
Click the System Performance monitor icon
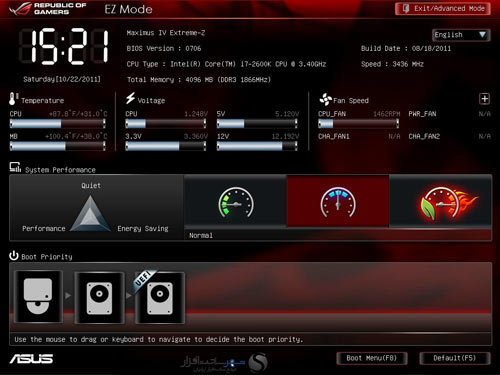pos(15,167)
